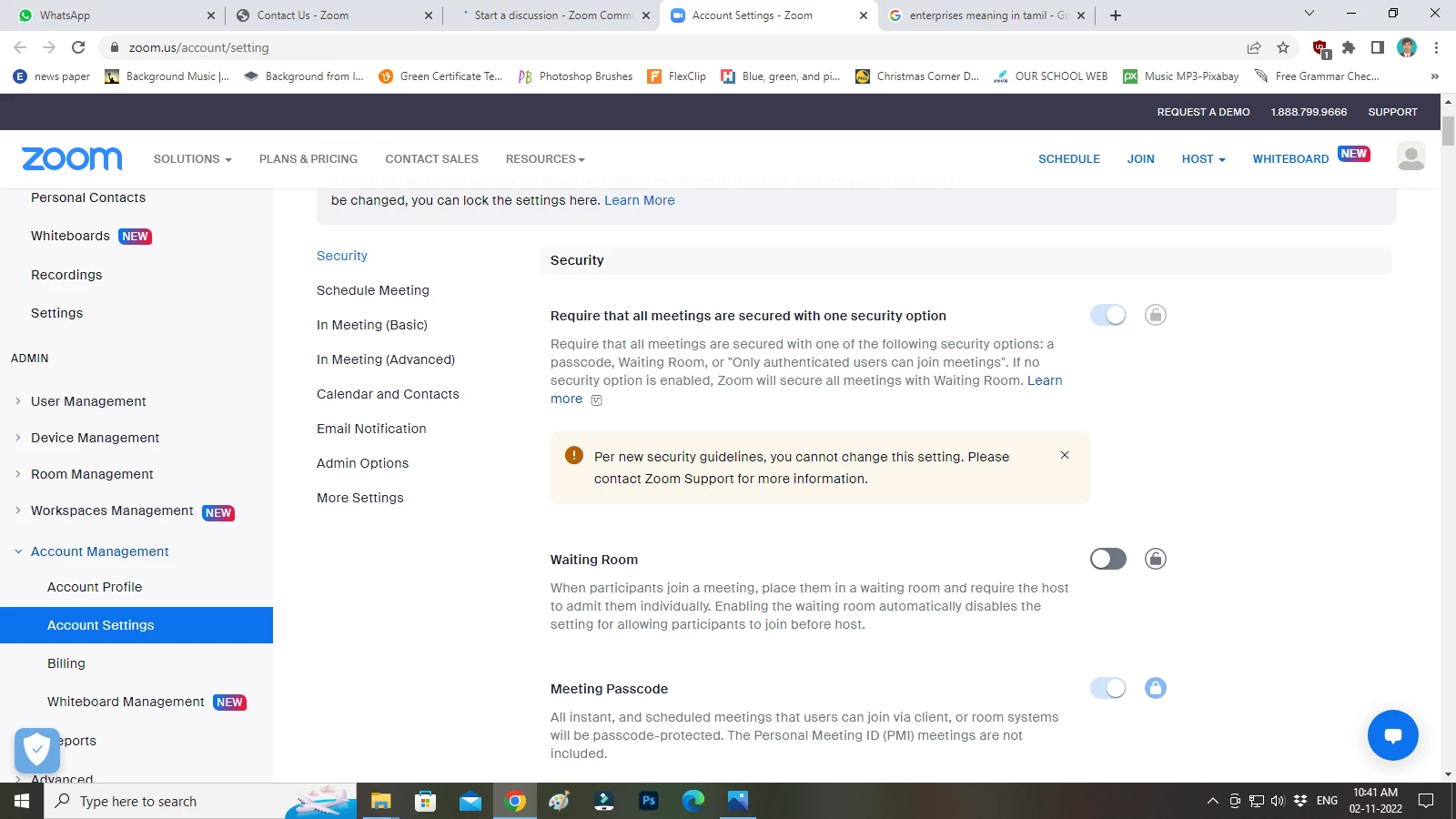Open a new browser tab
The height and width of the screenshot is (819, 1456).
(x=1116, y=15)
